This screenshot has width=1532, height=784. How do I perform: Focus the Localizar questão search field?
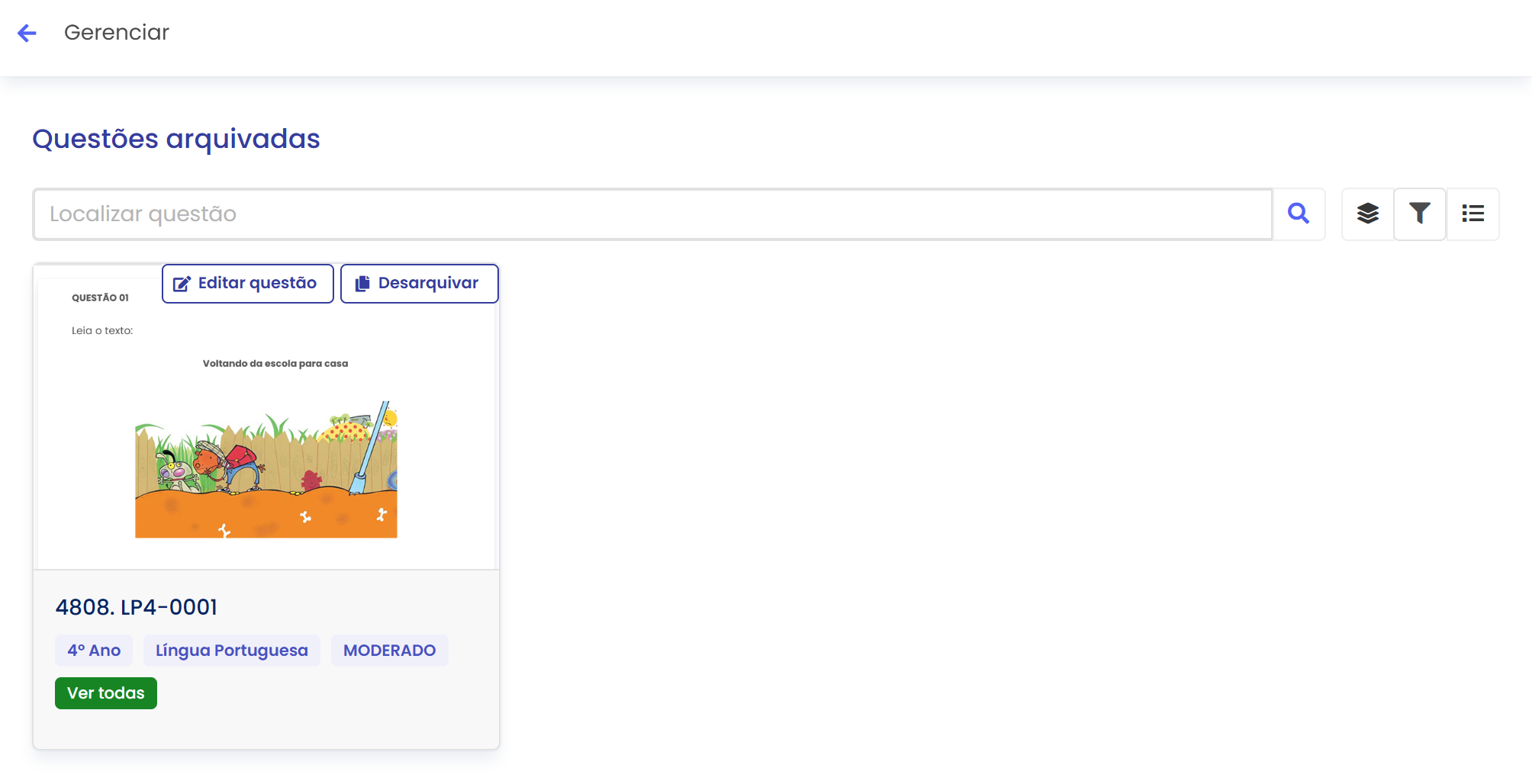click(653, 214)
